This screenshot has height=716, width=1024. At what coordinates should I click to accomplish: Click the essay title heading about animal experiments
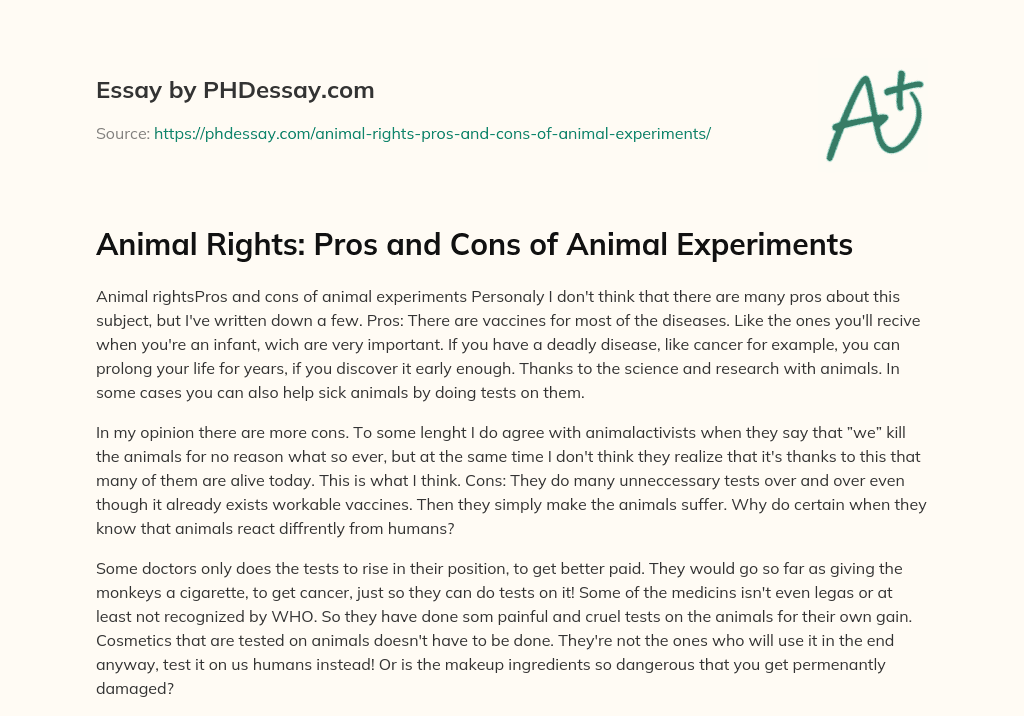tap(474, 244)
